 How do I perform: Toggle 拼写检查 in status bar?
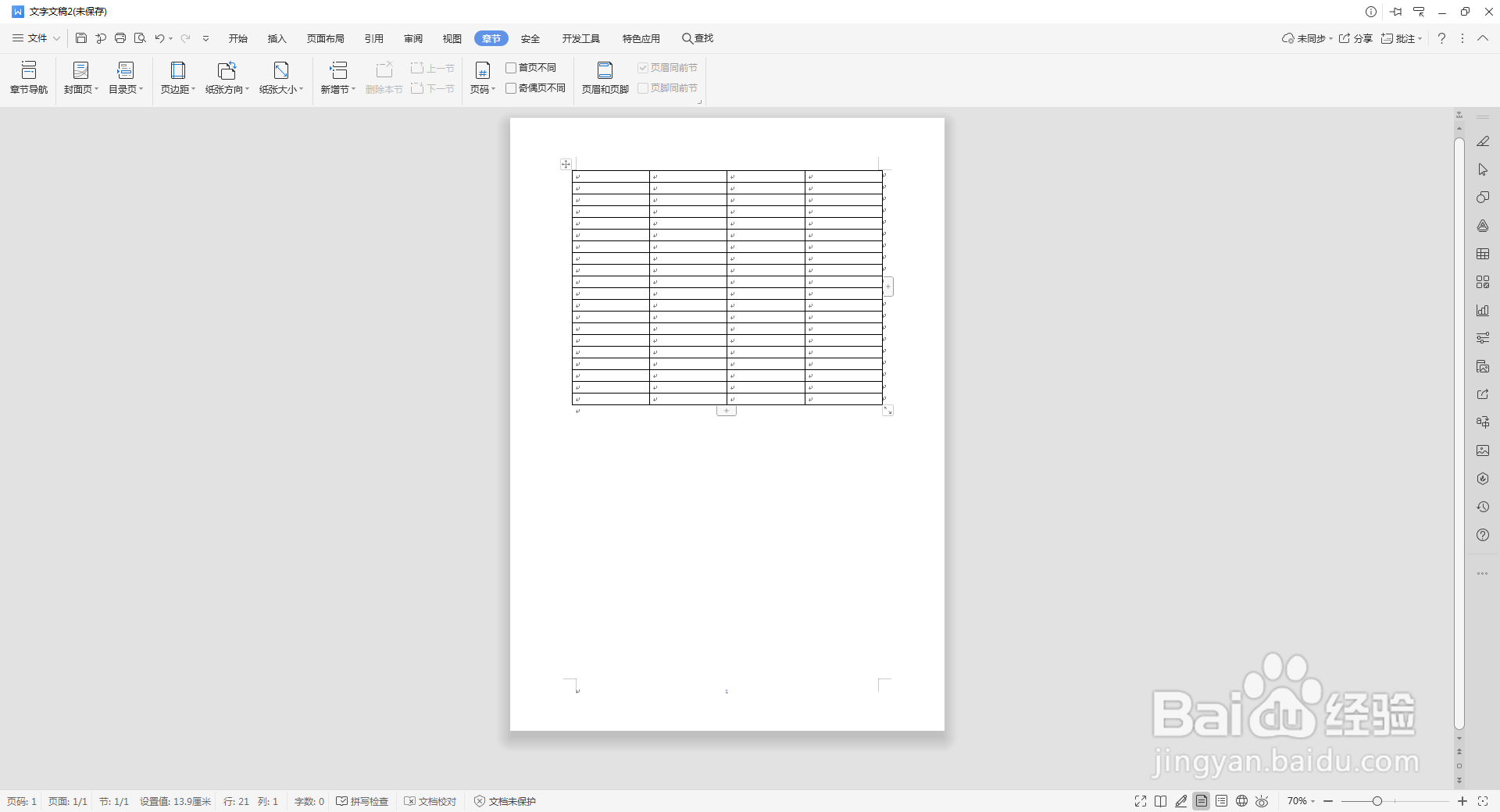[362, 801]
